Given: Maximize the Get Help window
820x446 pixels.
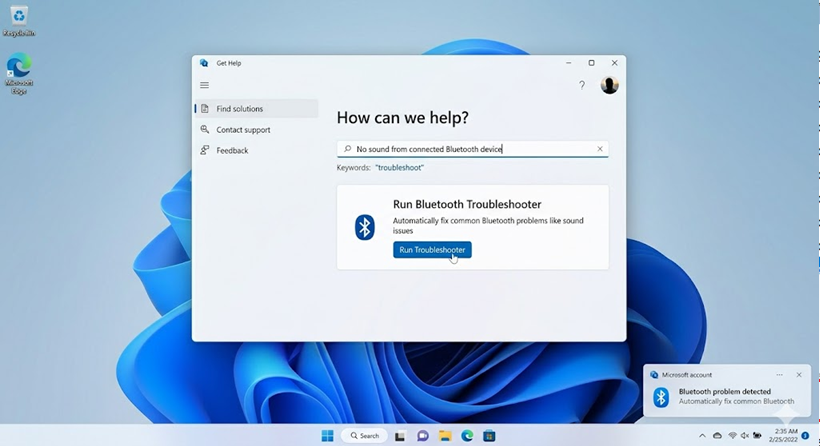Looking at the screenshot, I should coord(591,63).
